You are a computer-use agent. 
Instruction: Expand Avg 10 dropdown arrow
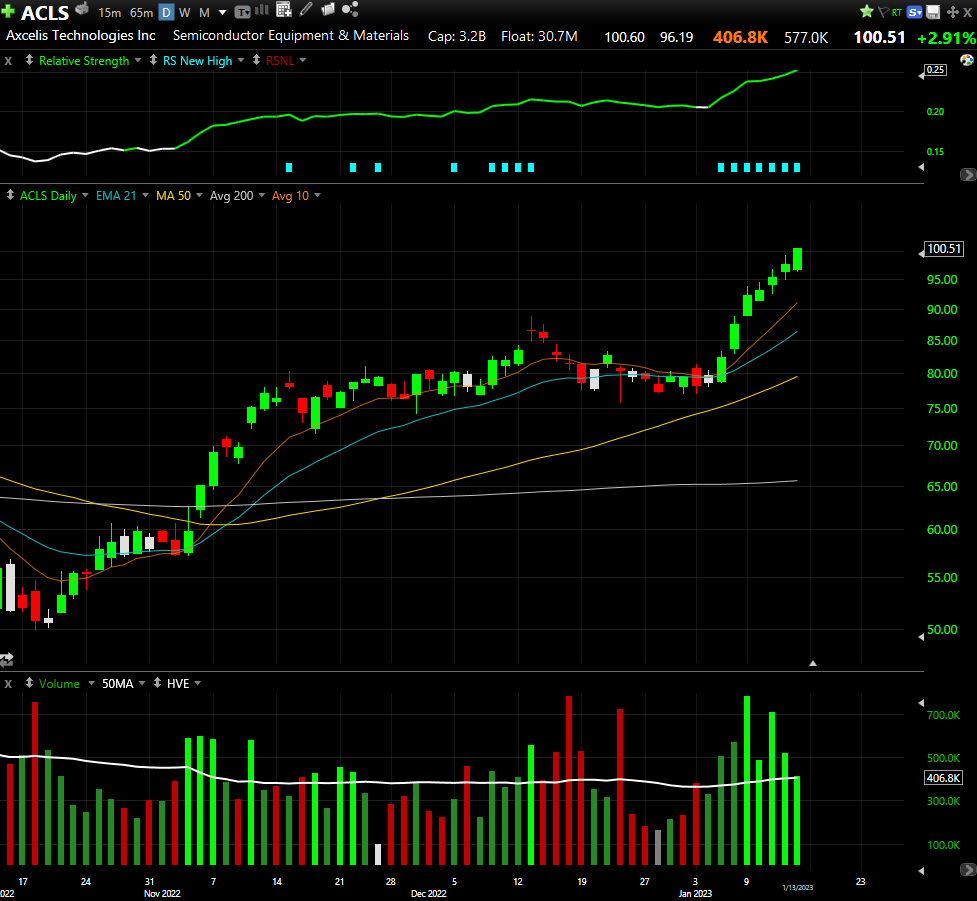317,195
